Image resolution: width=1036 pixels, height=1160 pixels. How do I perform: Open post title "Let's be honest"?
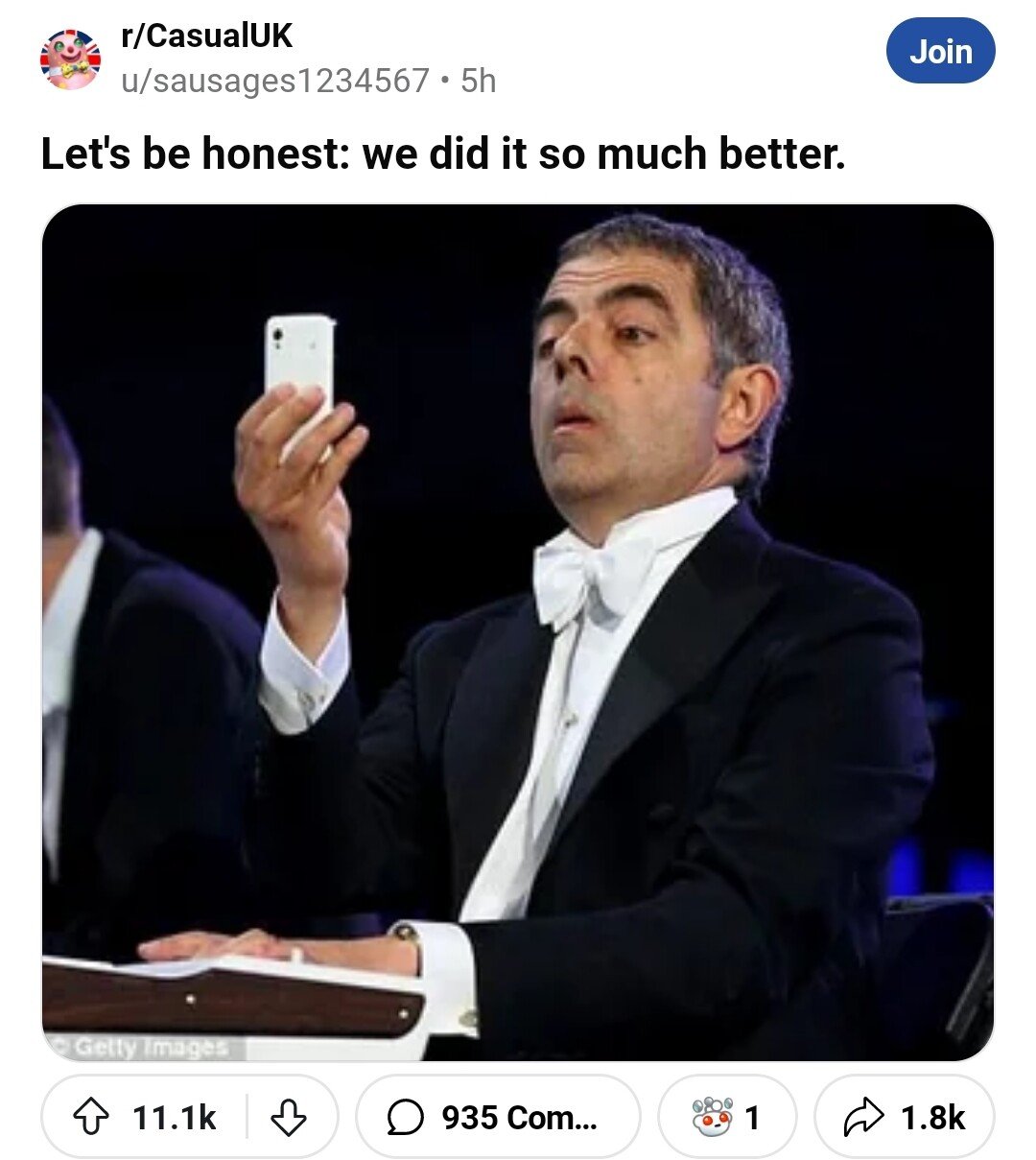pyautogui.click(x=442, y=154)
